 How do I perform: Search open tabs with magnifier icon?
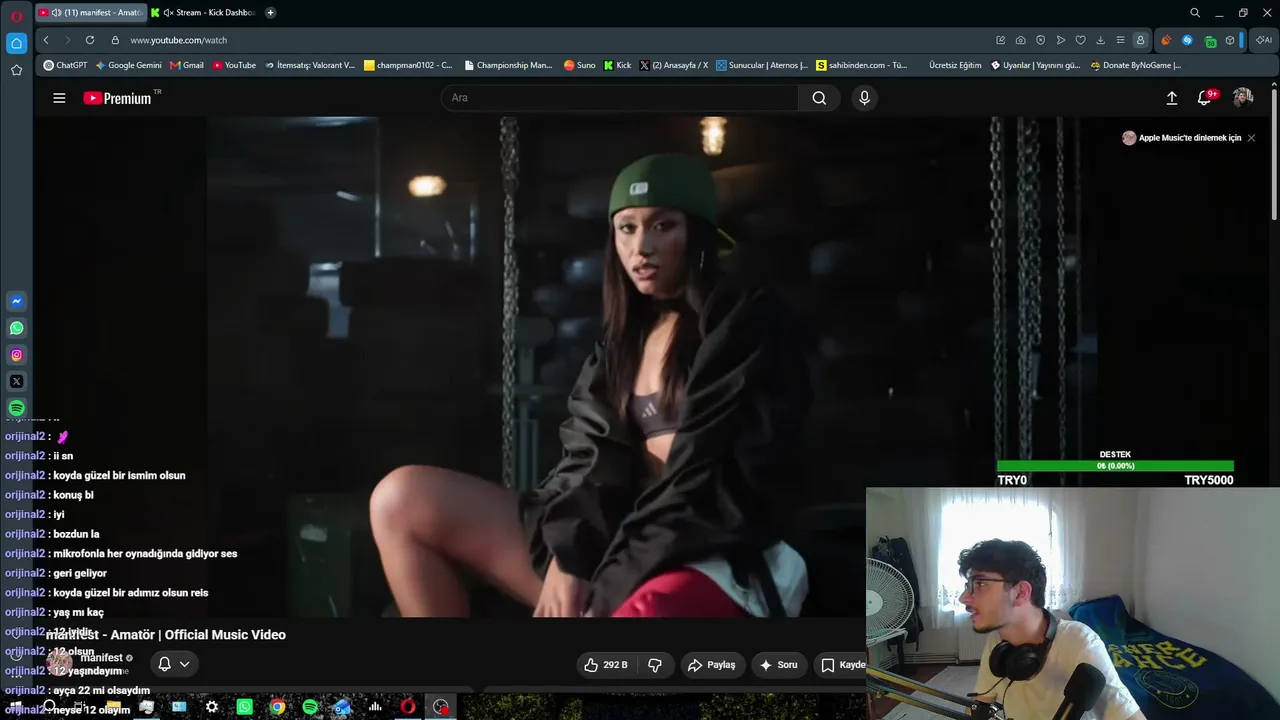1195,13
